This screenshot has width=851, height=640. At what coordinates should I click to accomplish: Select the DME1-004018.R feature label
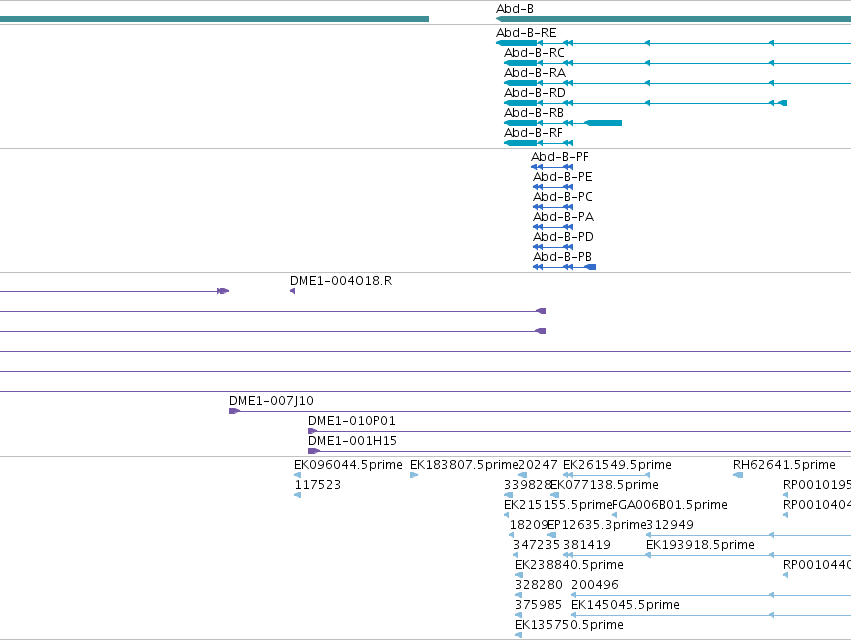[341, 281]
